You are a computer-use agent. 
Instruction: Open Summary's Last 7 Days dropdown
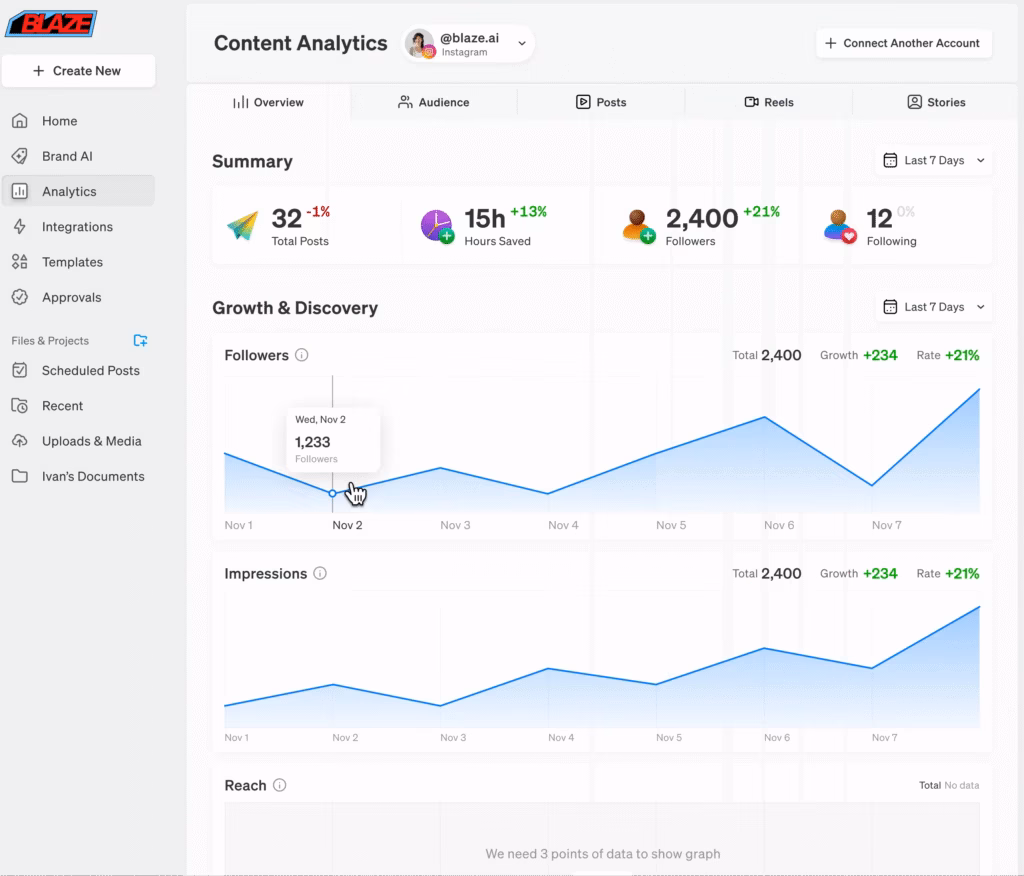pyautogui.click(x=933, y=161)
